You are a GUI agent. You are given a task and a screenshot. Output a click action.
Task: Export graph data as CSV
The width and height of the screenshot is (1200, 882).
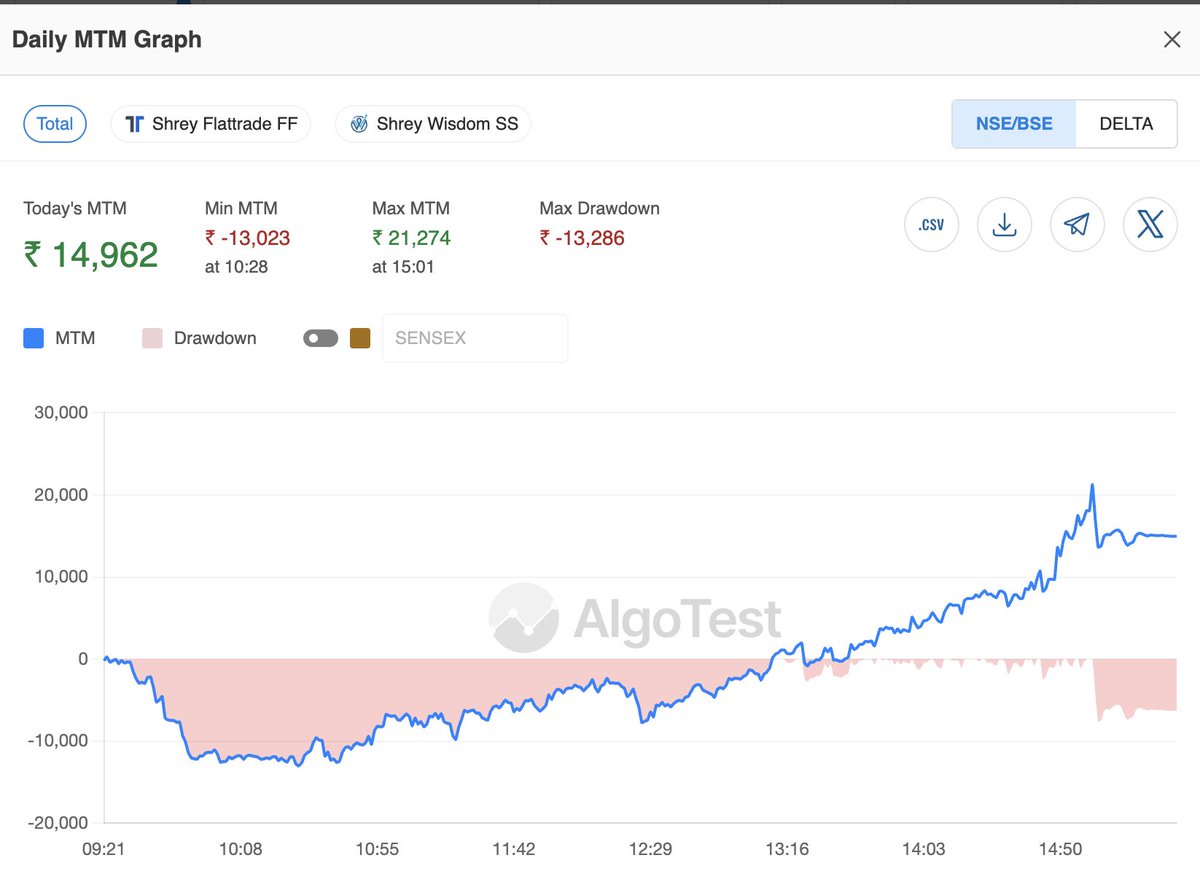[x=931, y=225]
